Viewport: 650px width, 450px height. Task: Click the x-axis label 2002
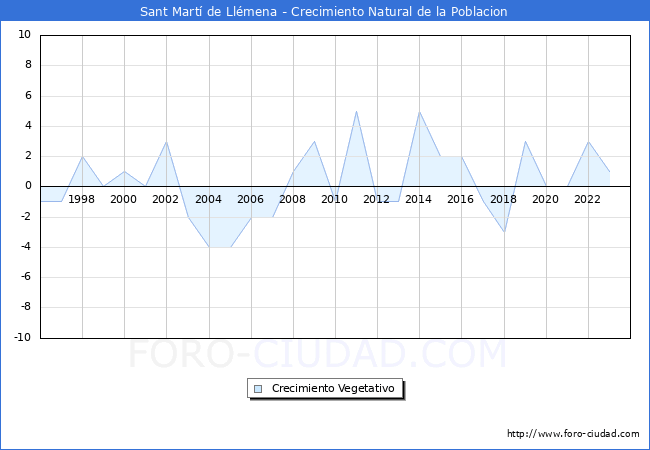coord(165,199)
